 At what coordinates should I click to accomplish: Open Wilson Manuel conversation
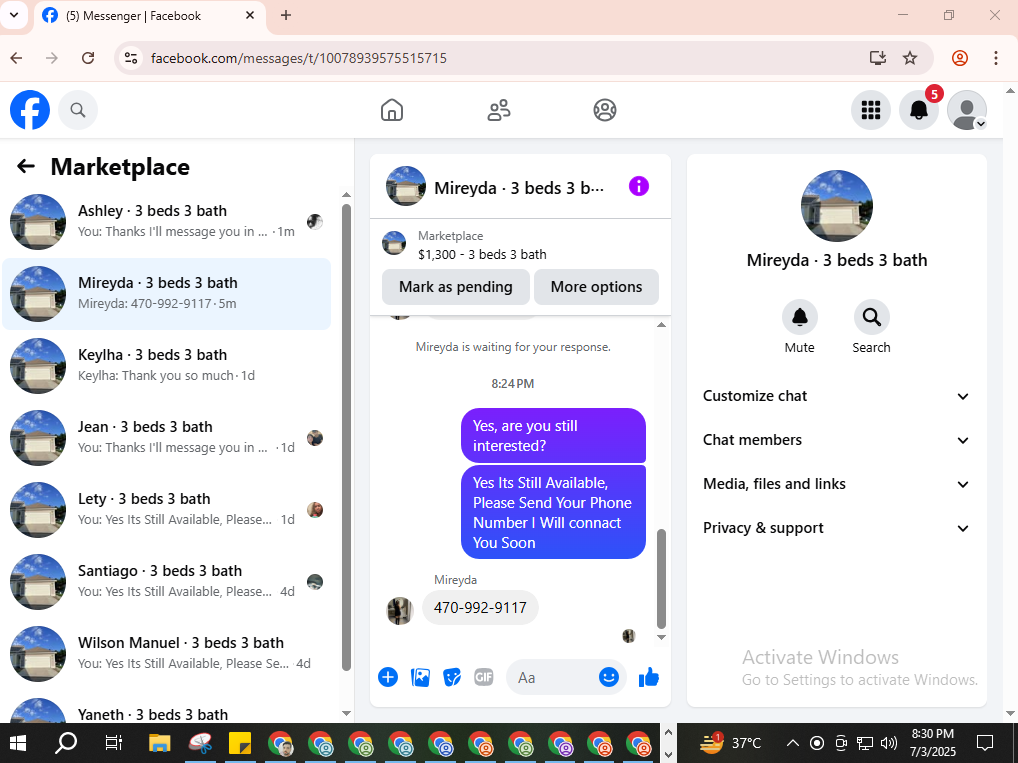(167, 654)
